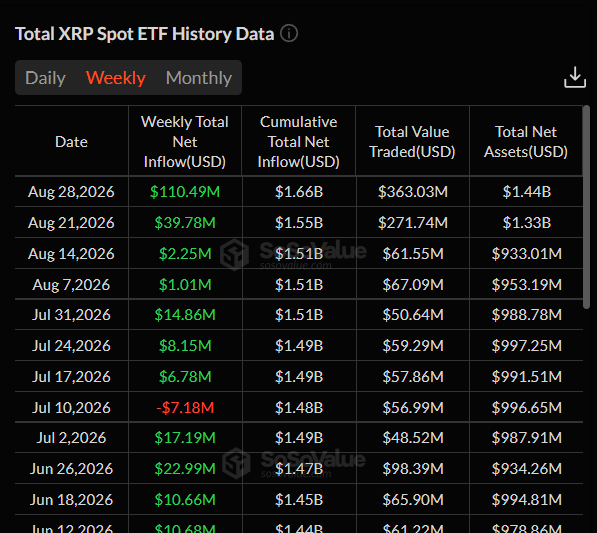
Task: Switch to the Daily tab
Action: point(45,78)
